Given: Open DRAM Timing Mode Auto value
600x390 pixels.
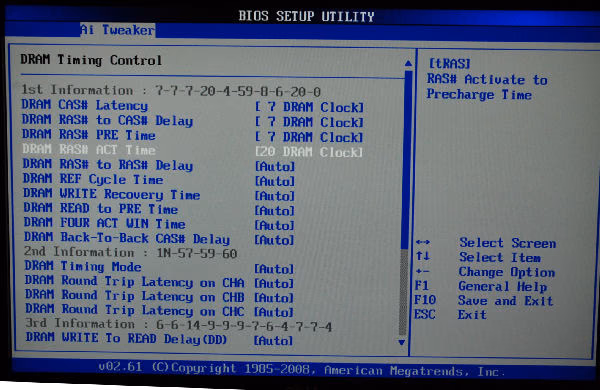Looking at the screenshot, I should coord(274,269).
